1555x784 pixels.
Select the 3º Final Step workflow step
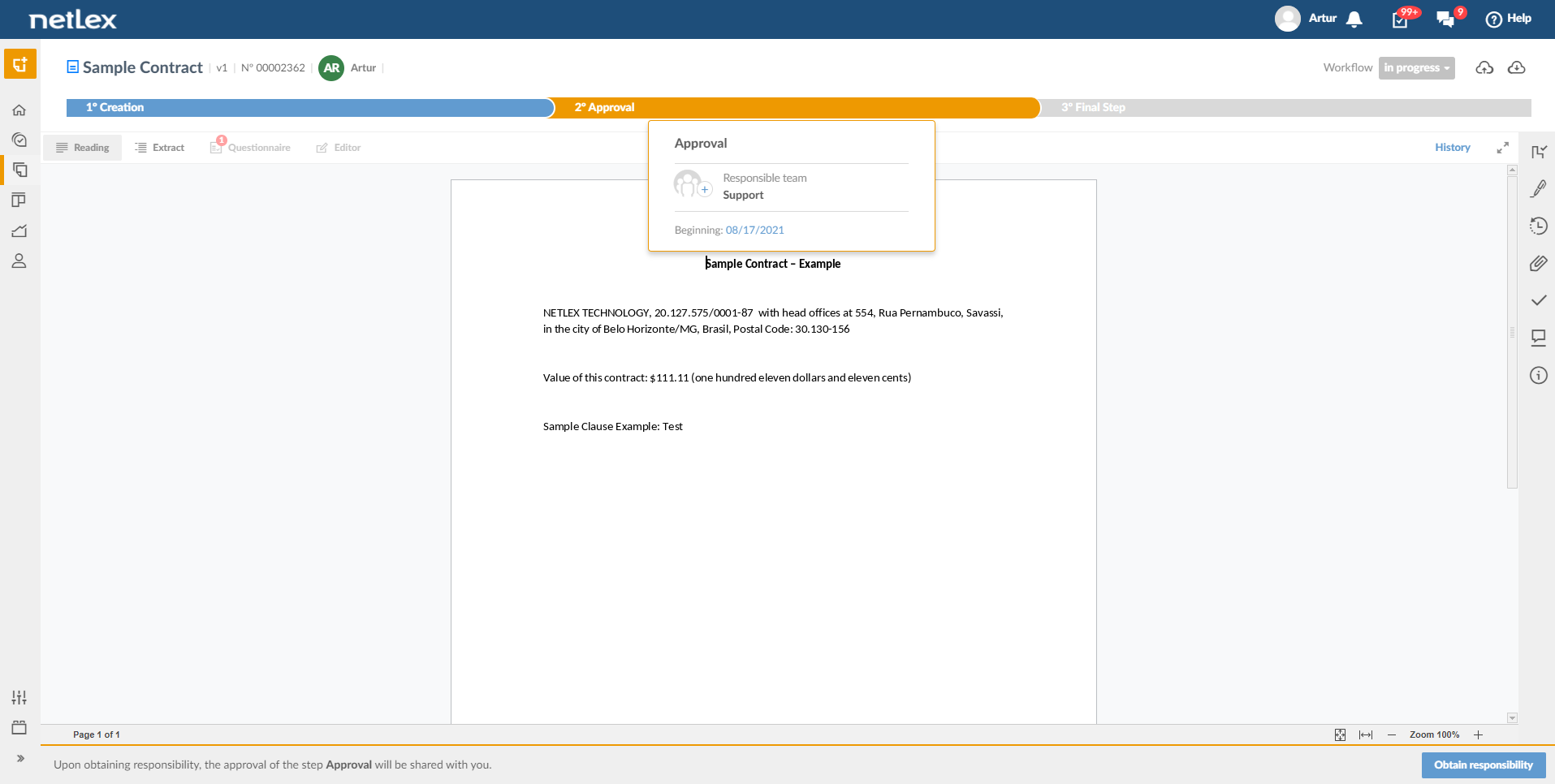click(x=1285, y=107)
